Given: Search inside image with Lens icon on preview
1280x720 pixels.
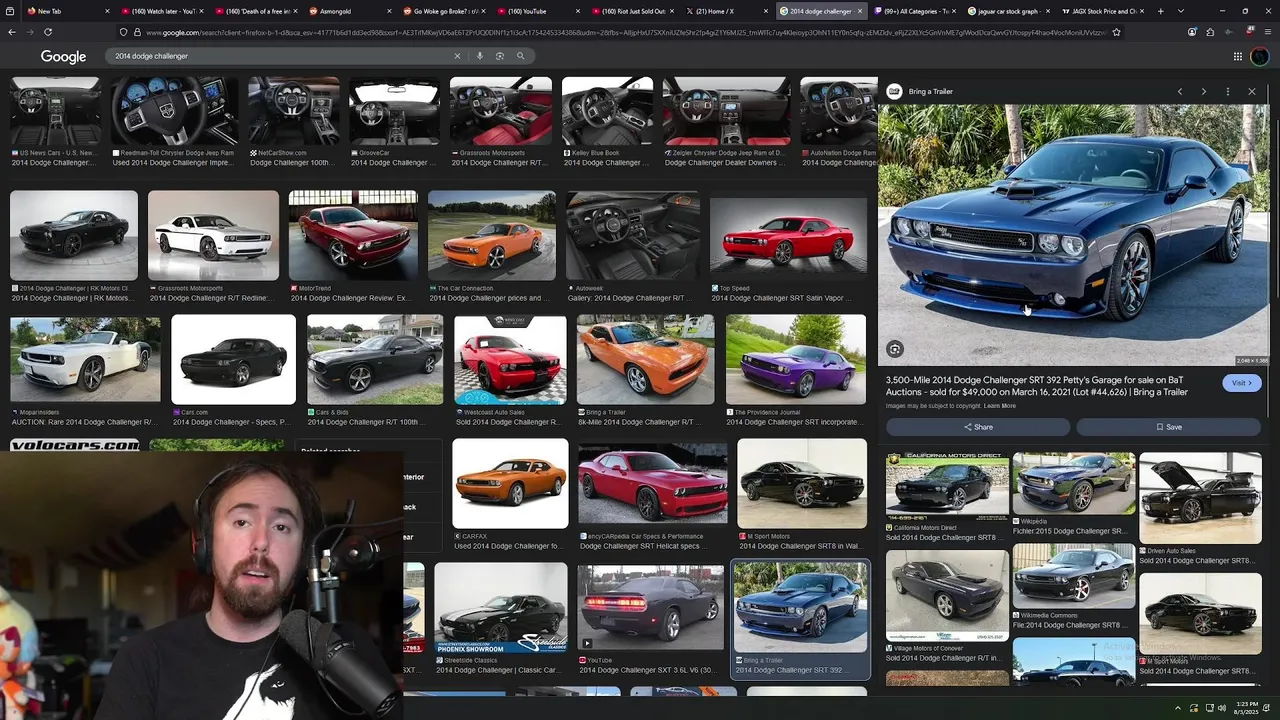Looking at the screenshot, I should pyautogui.click(x=895, y=349).
